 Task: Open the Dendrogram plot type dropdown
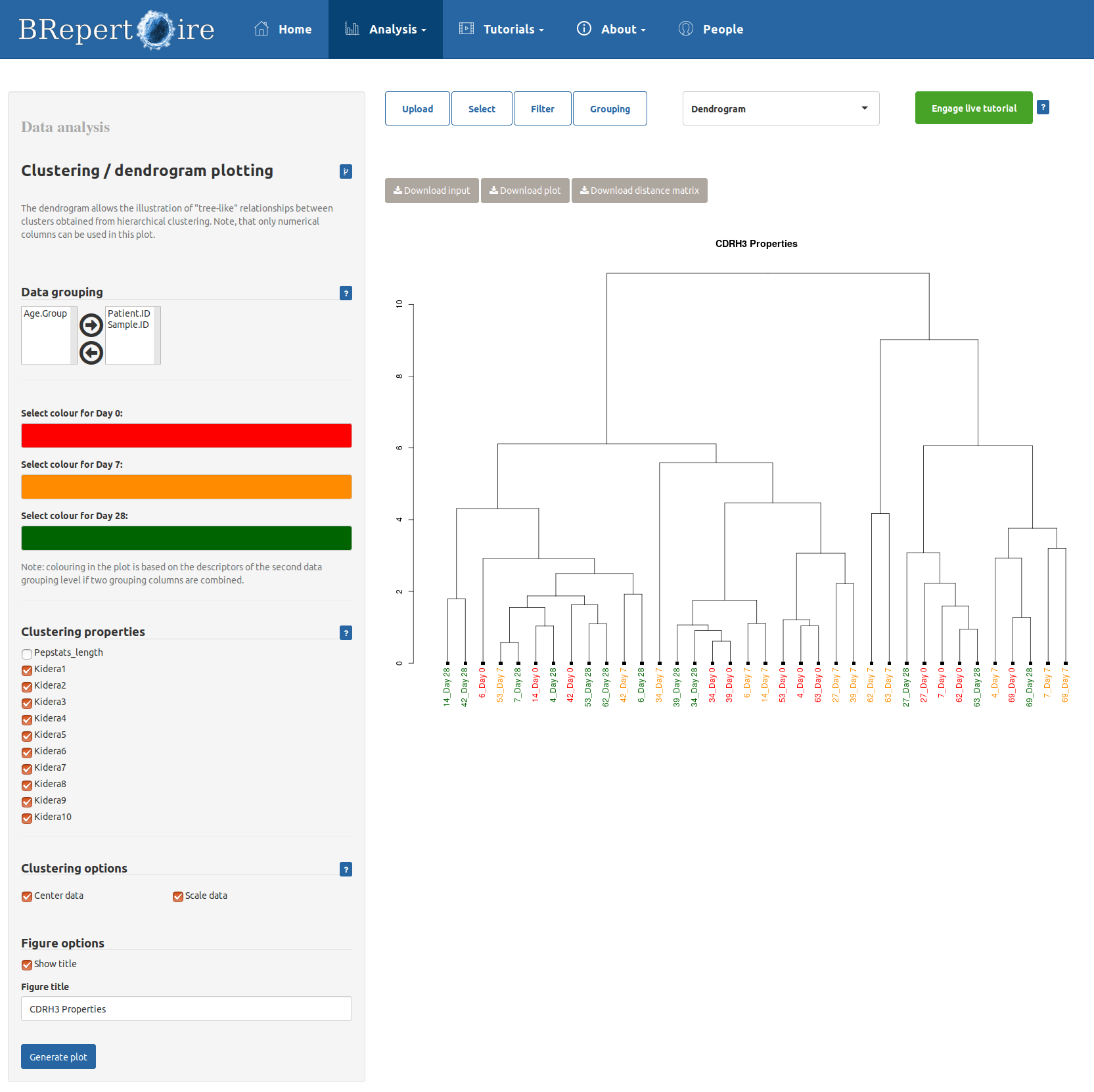781,108
